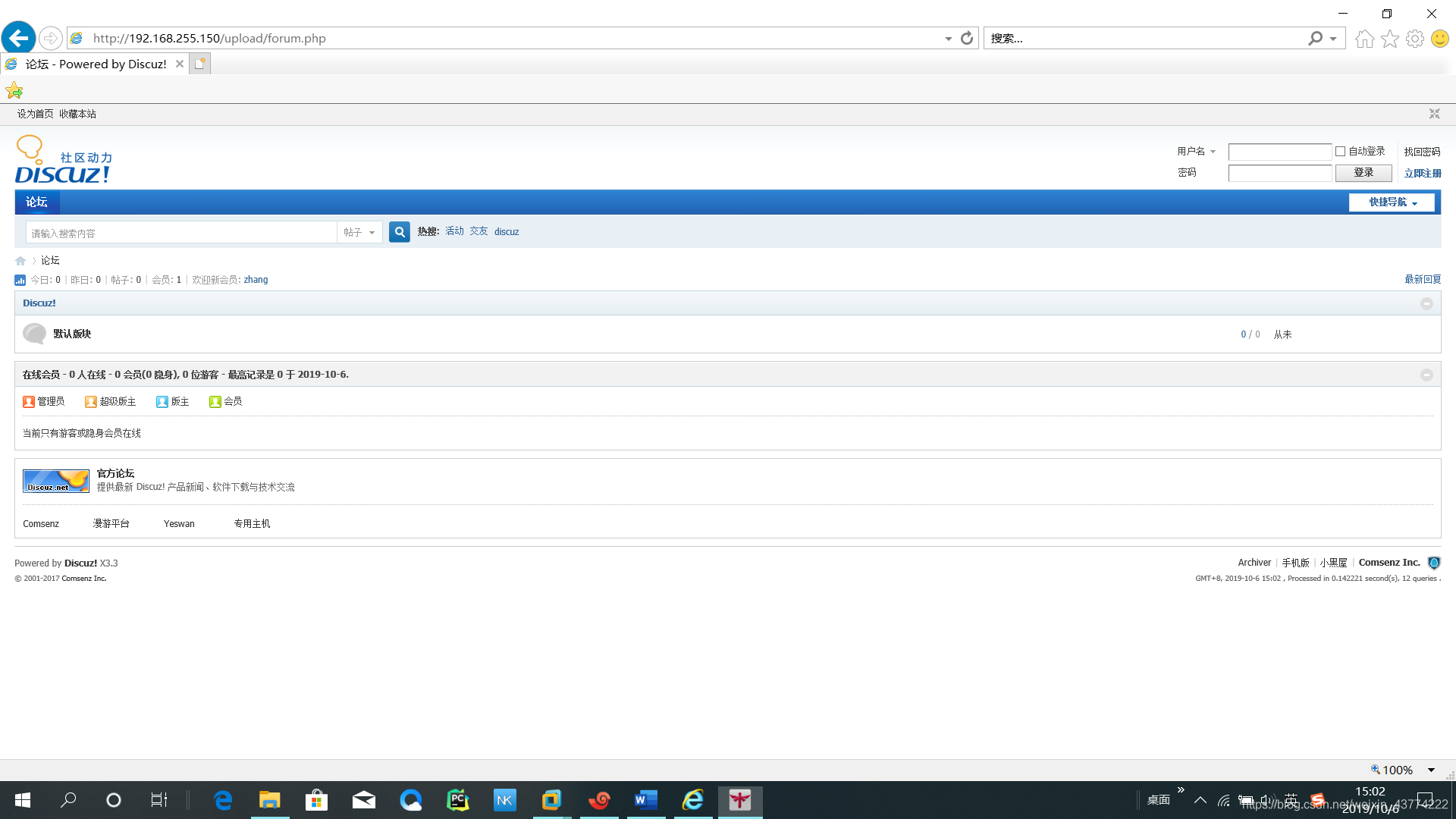
Task: Focus the username input field
Action: tap(1279, 152)
